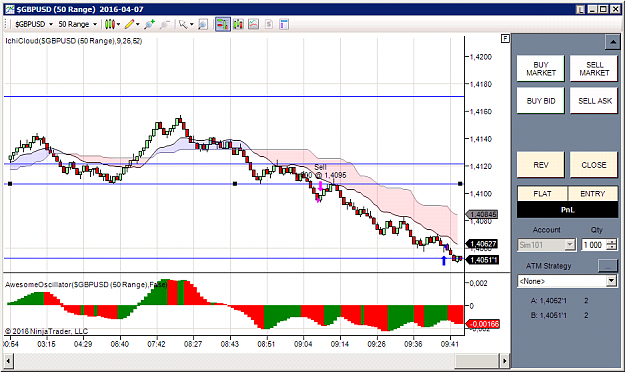625x374 pixels.
Task: Click SELL MARKET button
Action: pos(594,69)
